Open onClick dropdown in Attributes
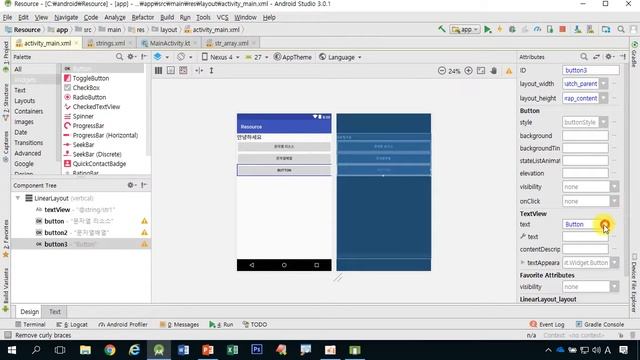Viewport: 640px width, 360px height. [x=614, y=201]
